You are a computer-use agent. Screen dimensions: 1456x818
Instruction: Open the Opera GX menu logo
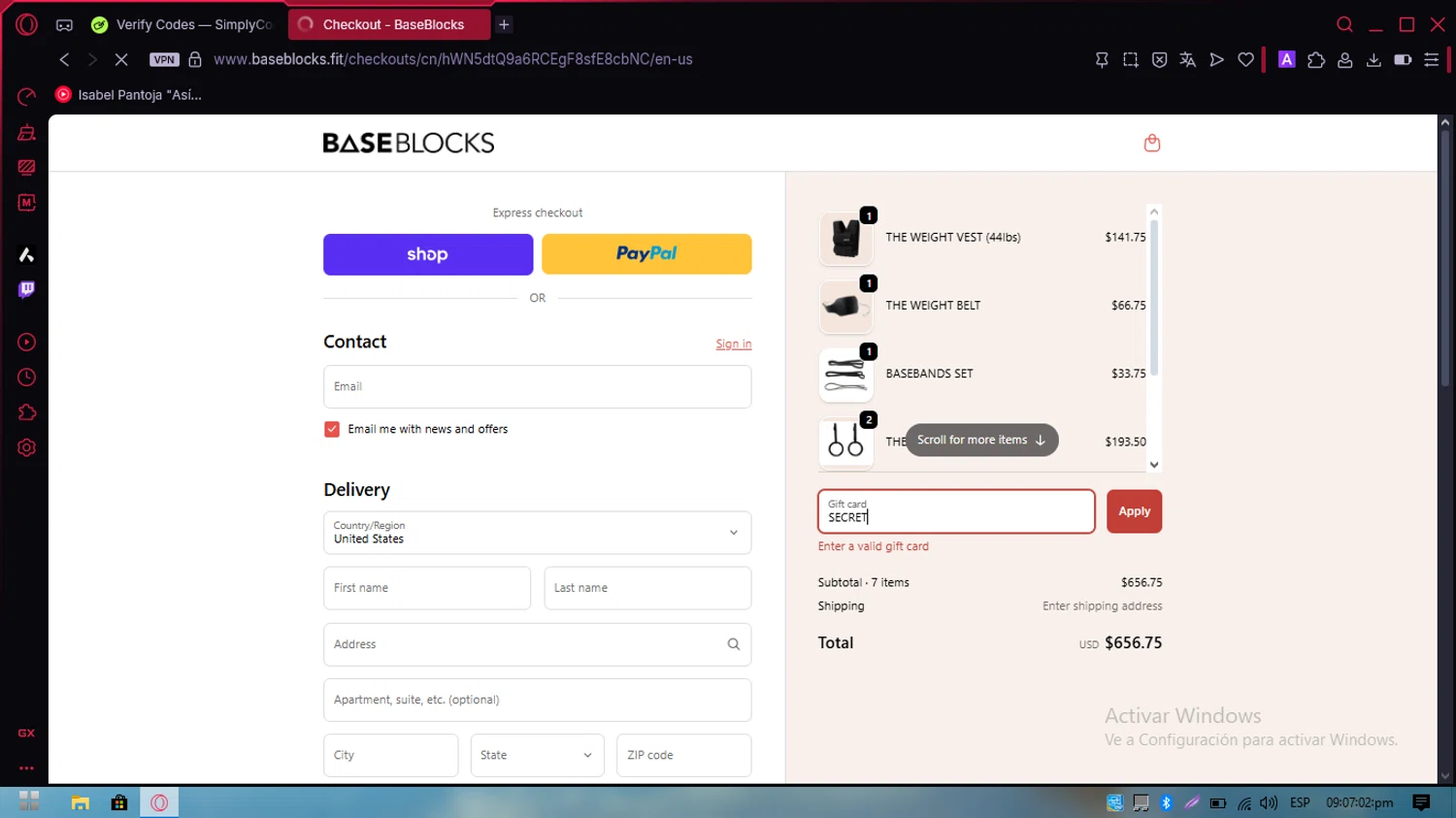(26, 24)
